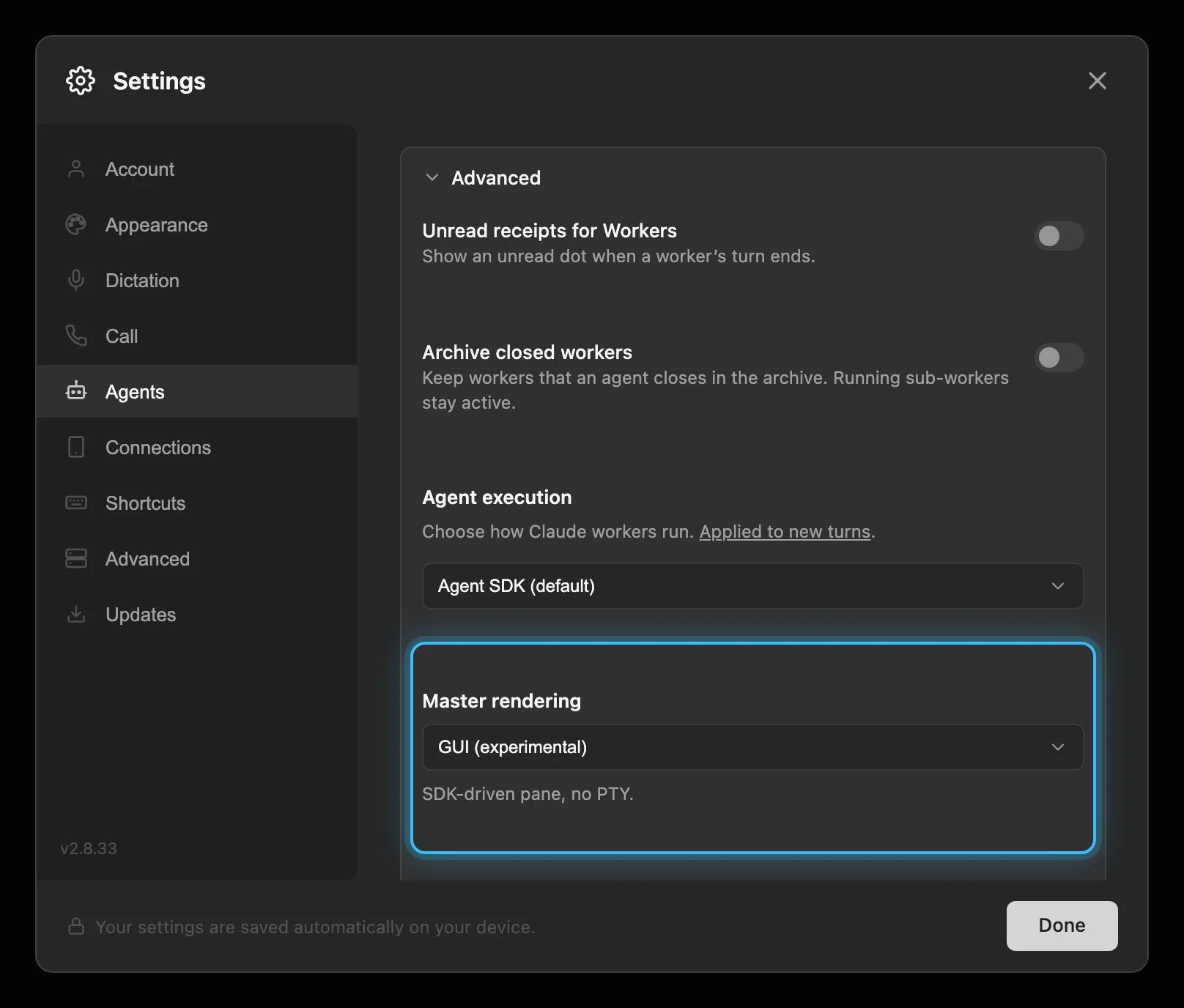Click the Unread receipts for Workers label
Screen dimensions: 1184x1008
(550, 231)
